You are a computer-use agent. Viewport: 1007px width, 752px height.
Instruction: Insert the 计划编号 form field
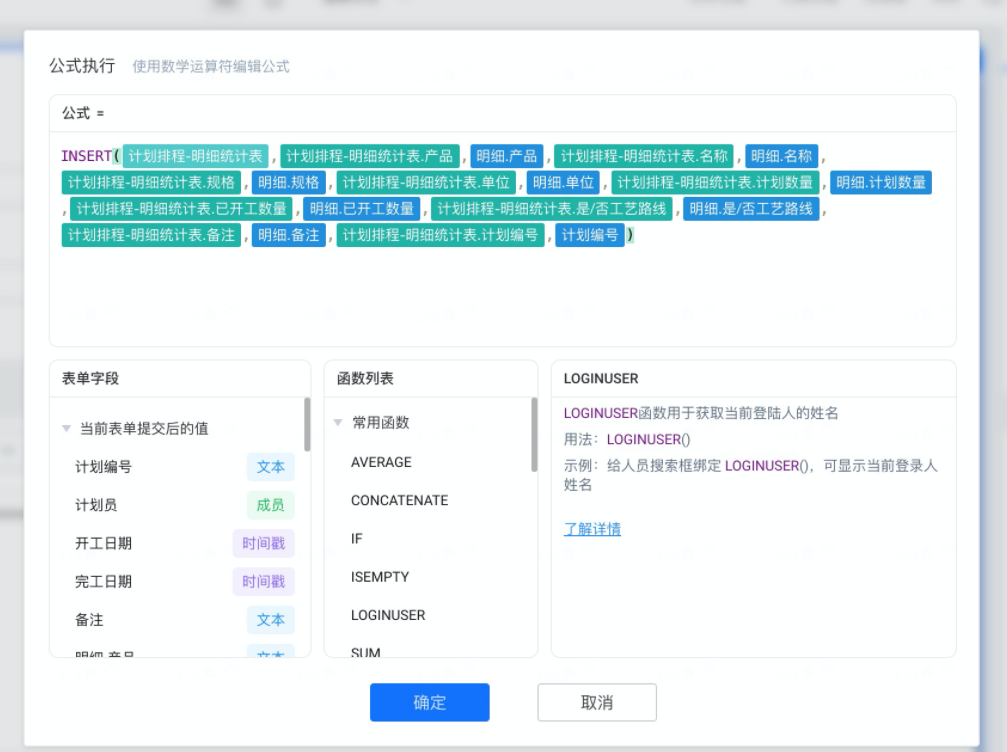point(103,467)
